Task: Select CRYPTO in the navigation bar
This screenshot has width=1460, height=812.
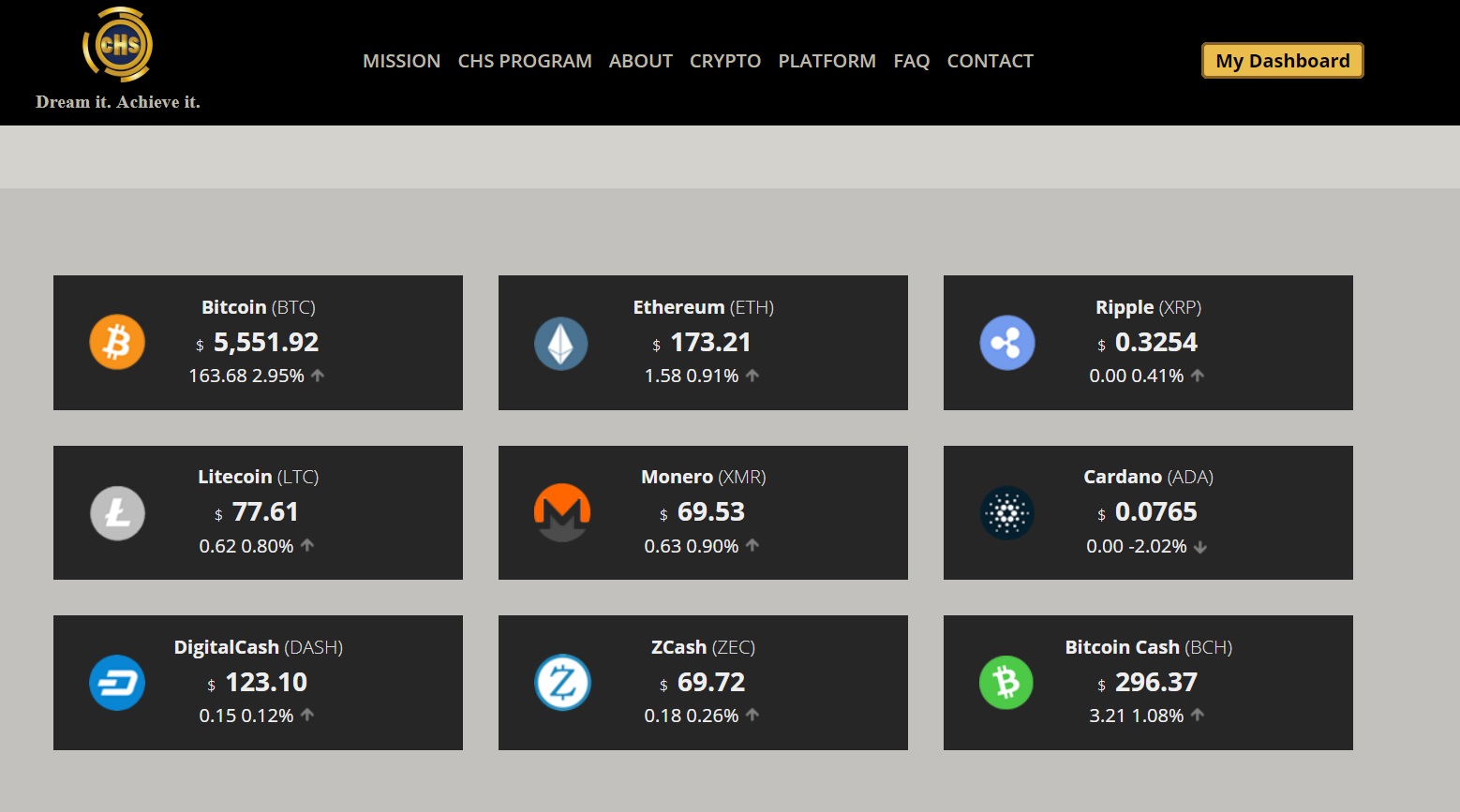Action: tap(725, 61)
